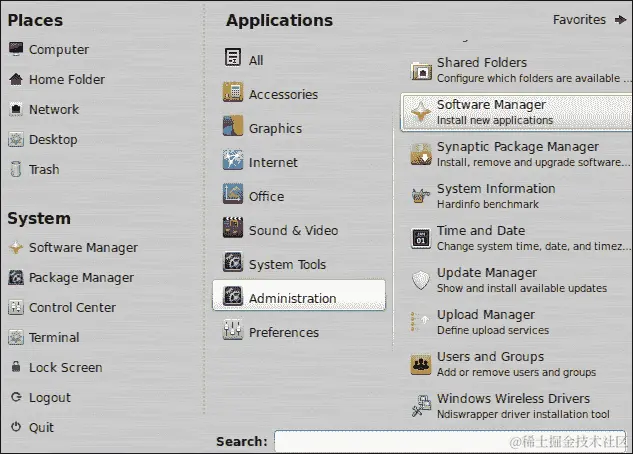Switch to the Favorites view
The image size is (633, 454).
pyautogui.click(x=579, y=19)
